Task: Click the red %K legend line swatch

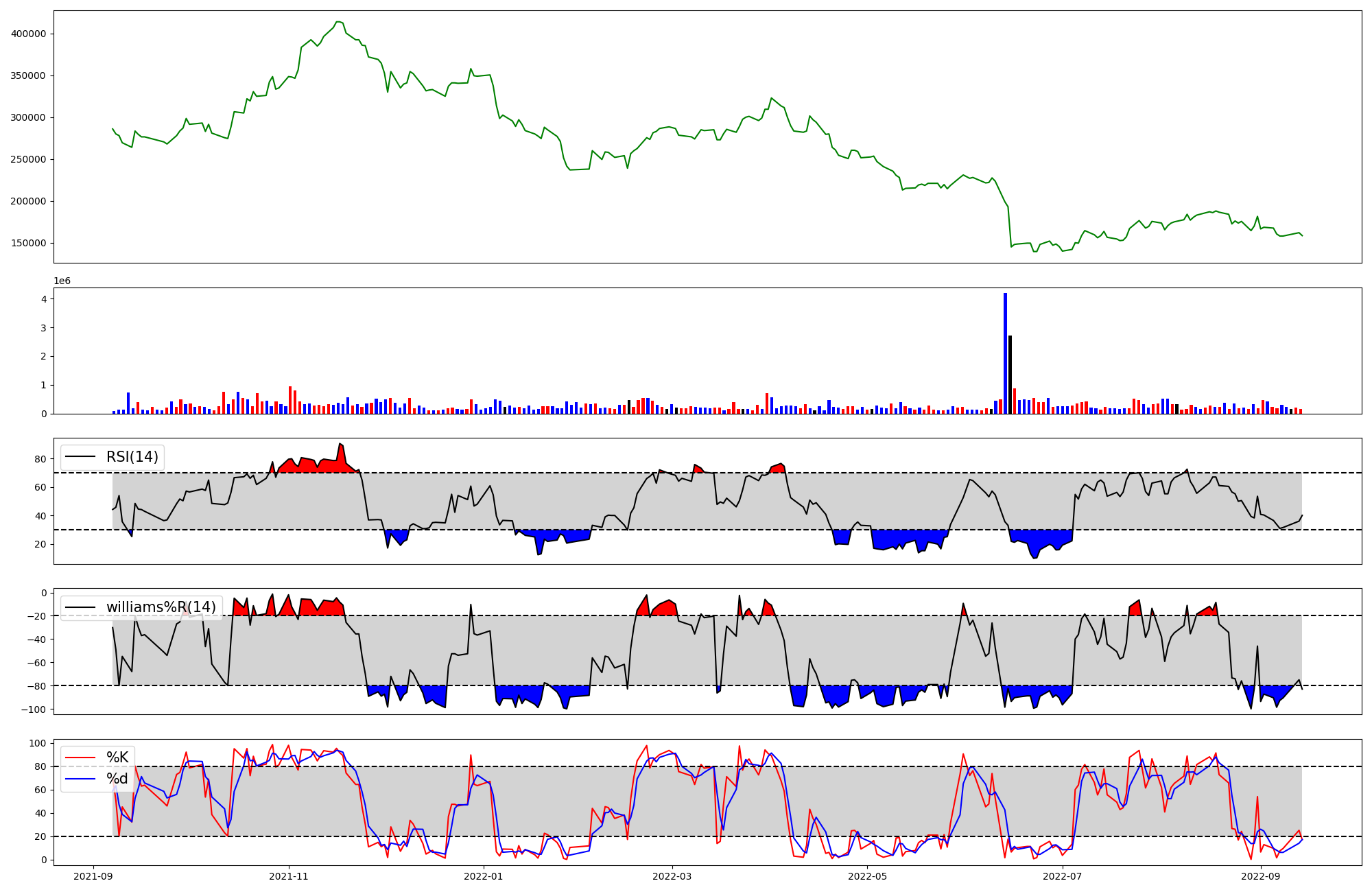Action: point(80,758)
